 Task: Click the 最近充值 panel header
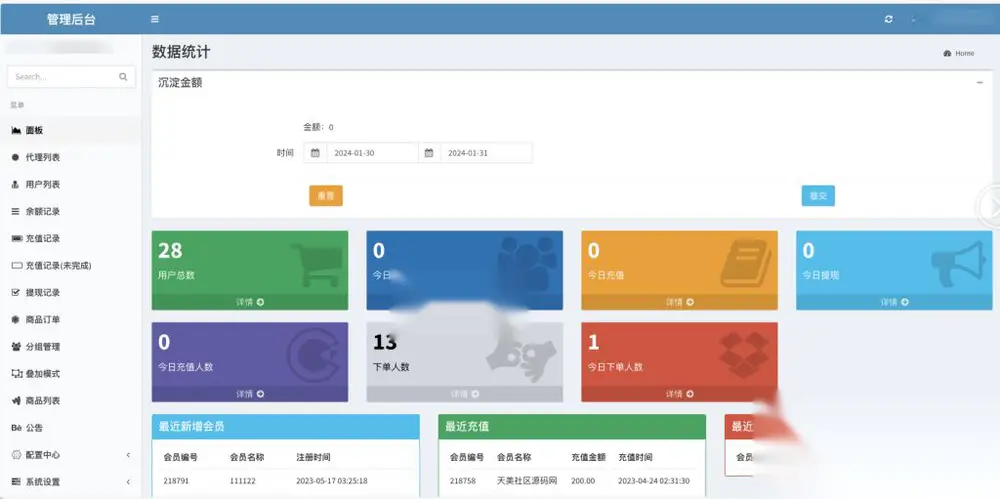click(572, 426)
